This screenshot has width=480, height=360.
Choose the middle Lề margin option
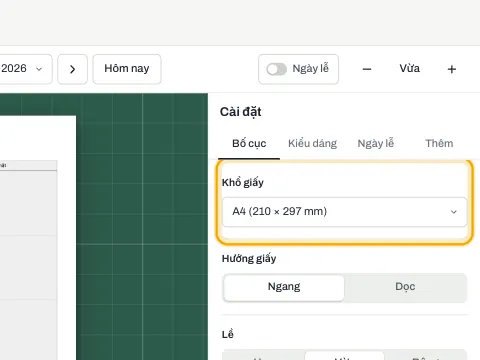344,355
